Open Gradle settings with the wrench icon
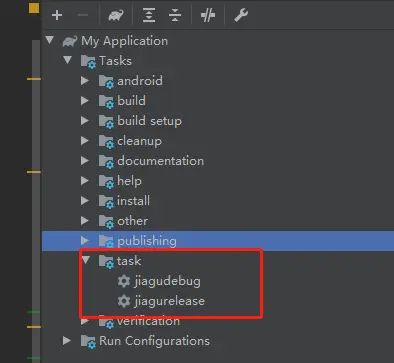Screen dimensions: 394x363 coord(241,15)
